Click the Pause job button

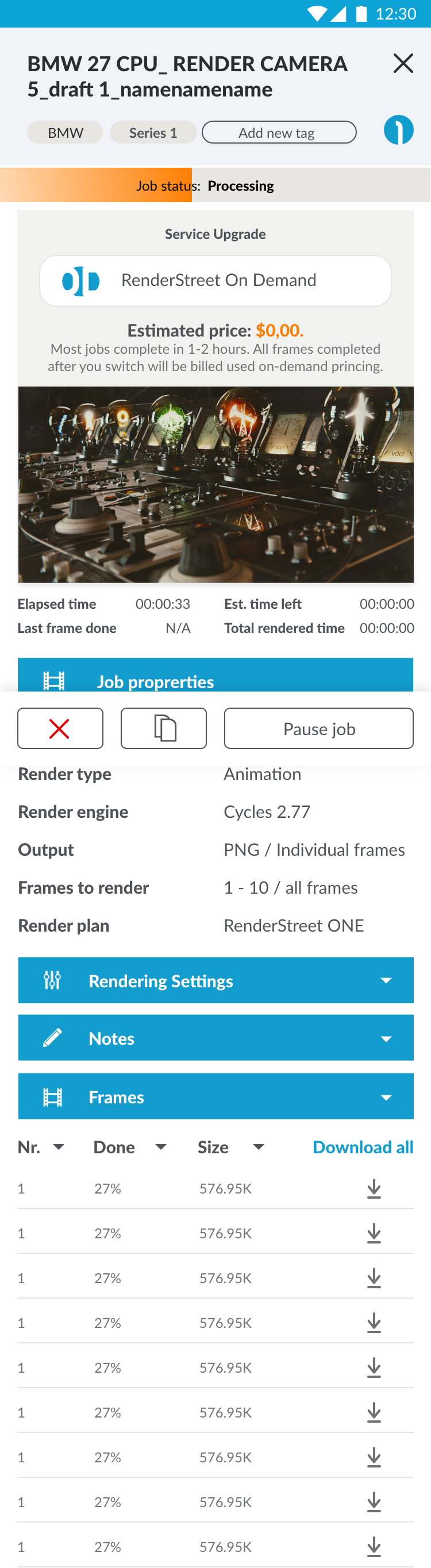tap(318, 728)
